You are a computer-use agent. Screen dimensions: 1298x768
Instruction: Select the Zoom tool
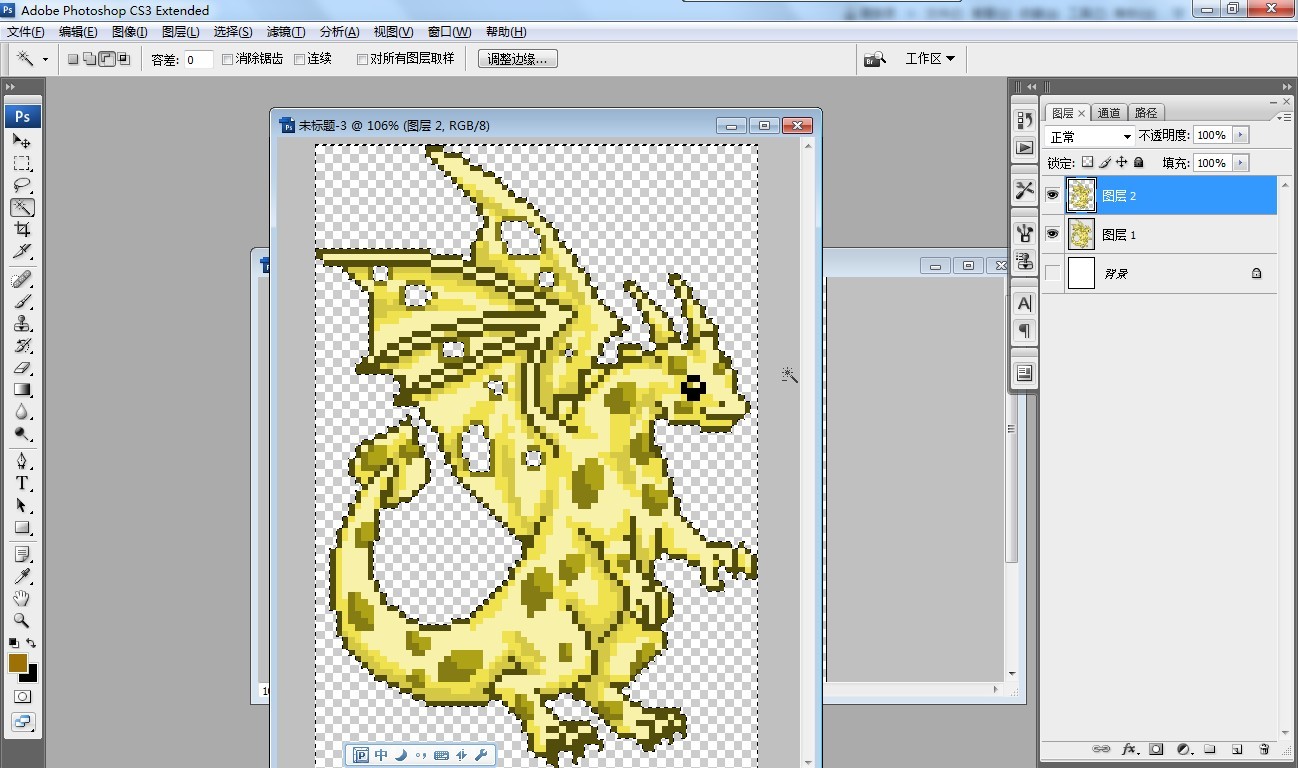point(22,620)
